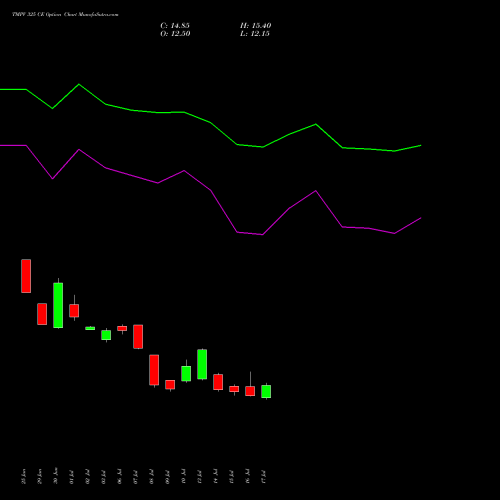Click the chart title text at top-left

65,15
